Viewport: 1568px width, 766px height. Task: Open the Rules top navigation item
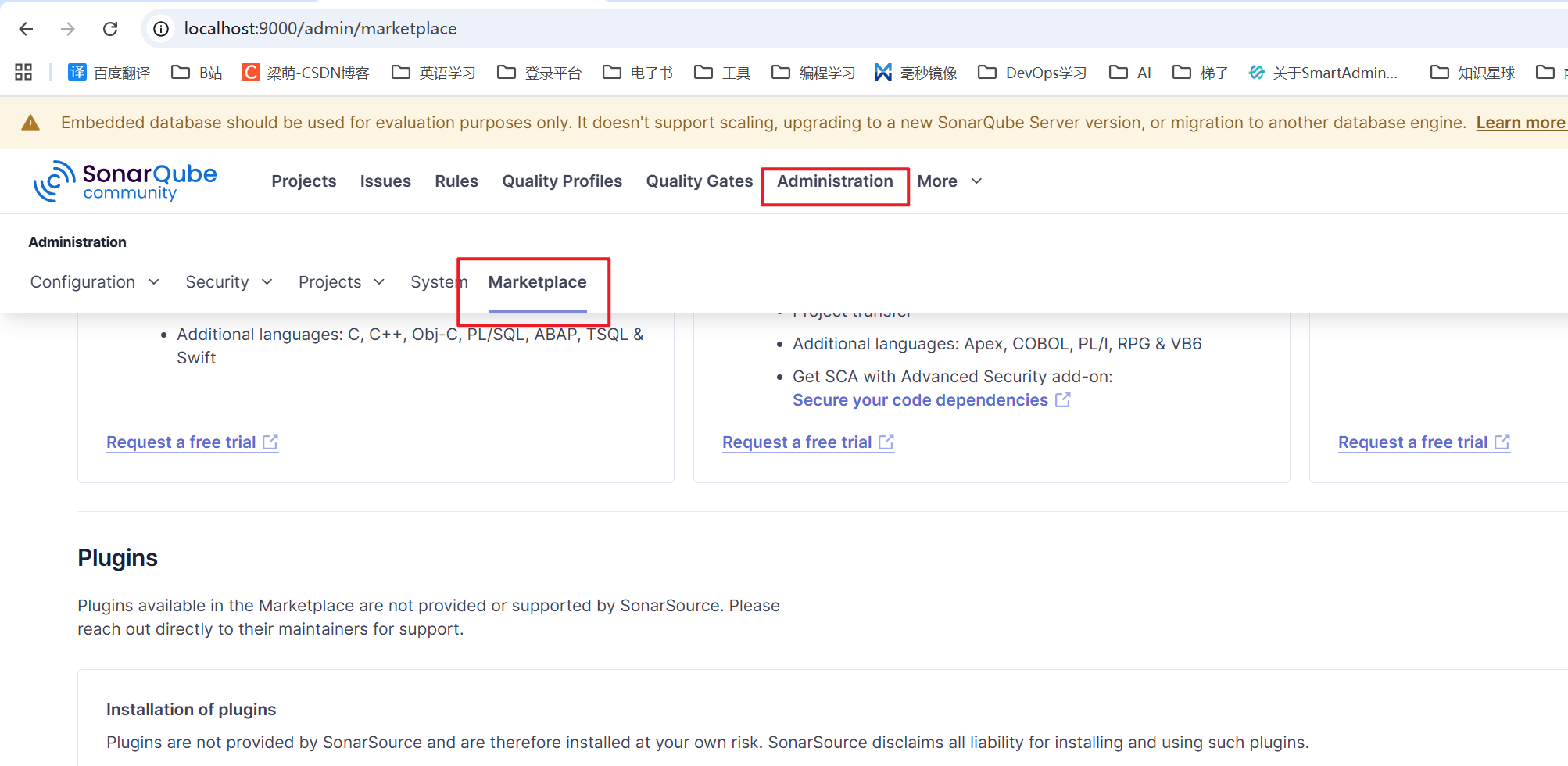pos(456,181)
